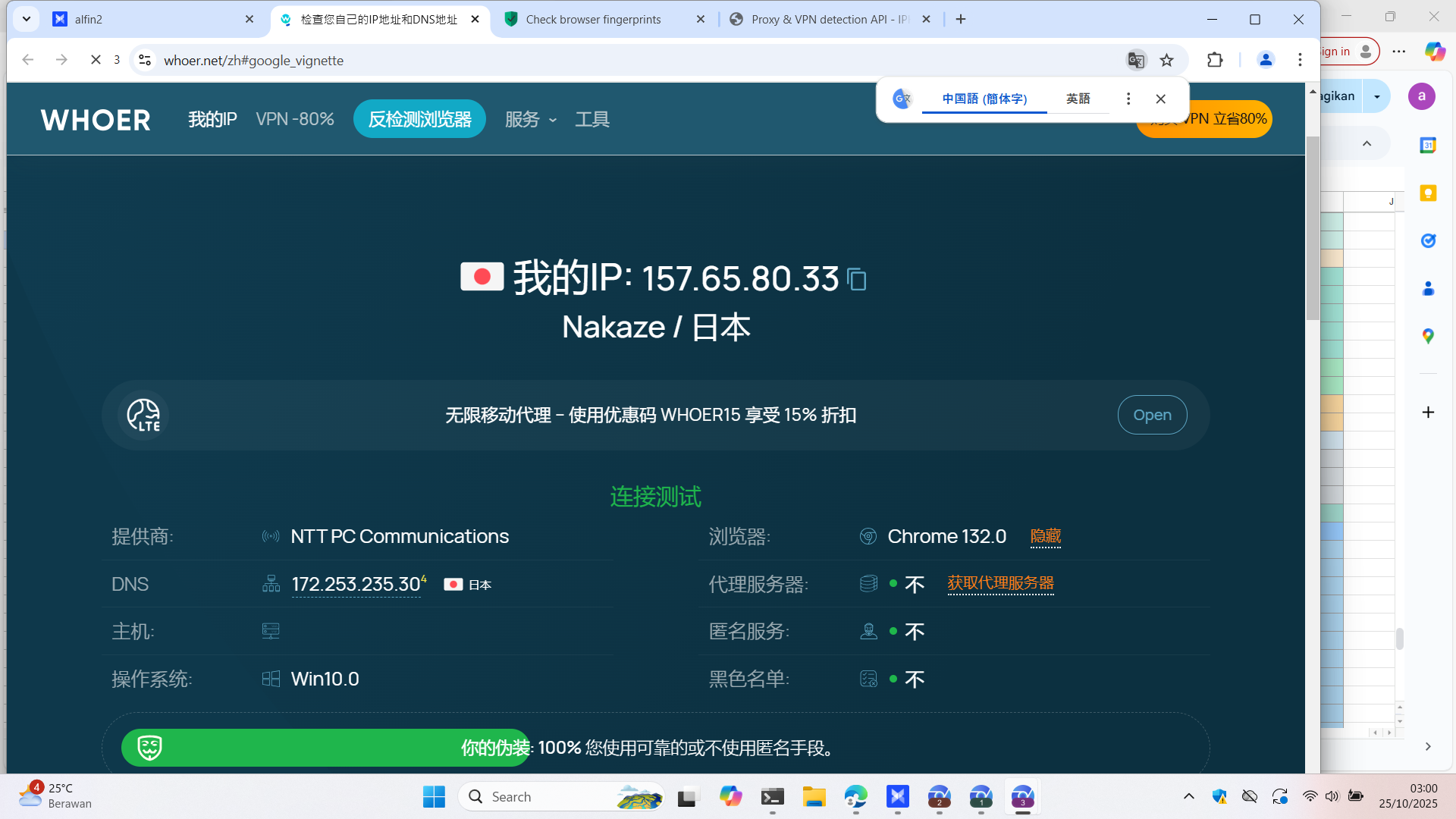This screenshot has height=819, width=1456.
Task: Open Google Keep in the Edge sidebar
Action: [1428, 193]
